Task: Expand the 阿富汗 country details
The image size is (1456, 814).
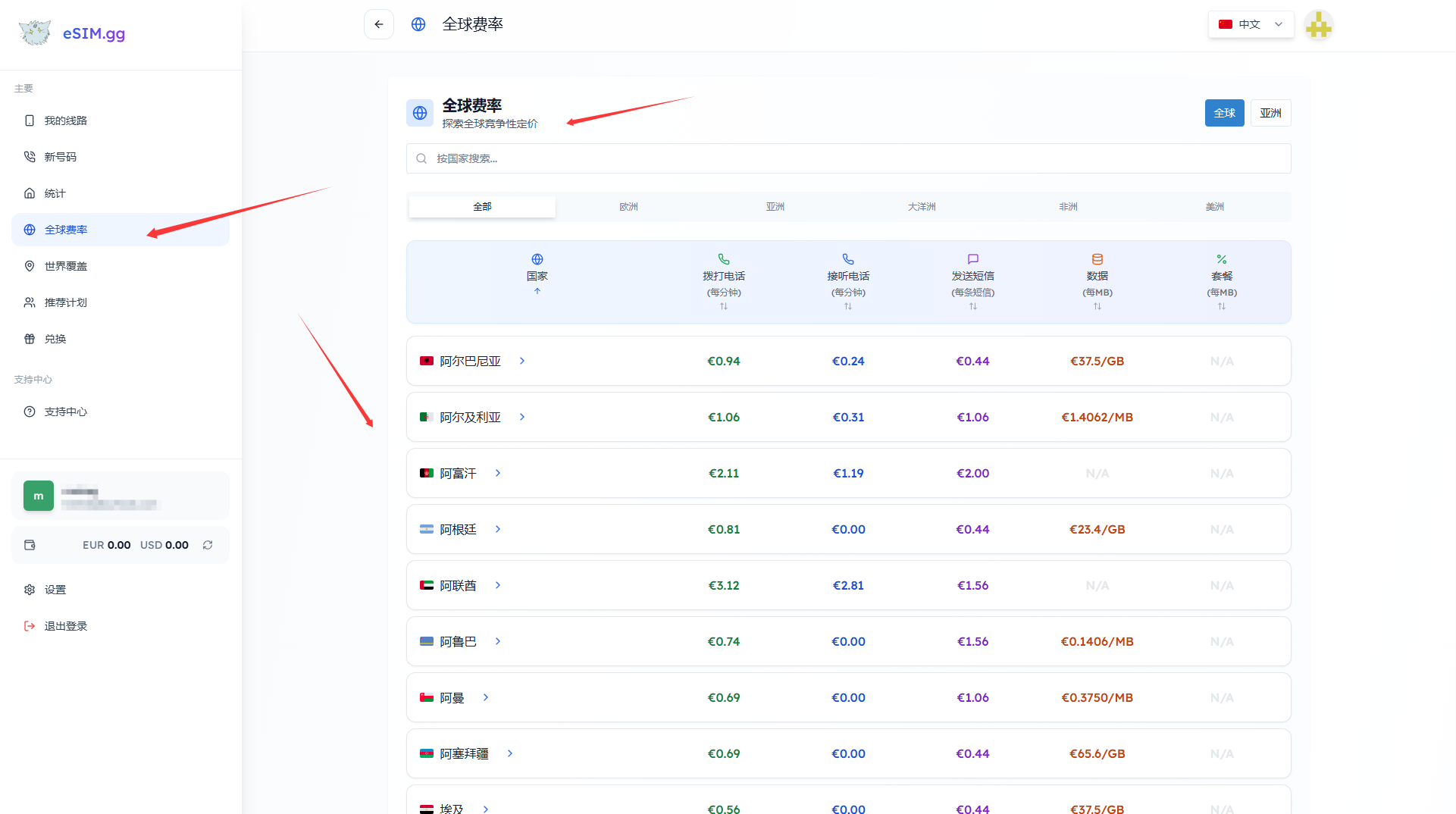Action: 498,473
